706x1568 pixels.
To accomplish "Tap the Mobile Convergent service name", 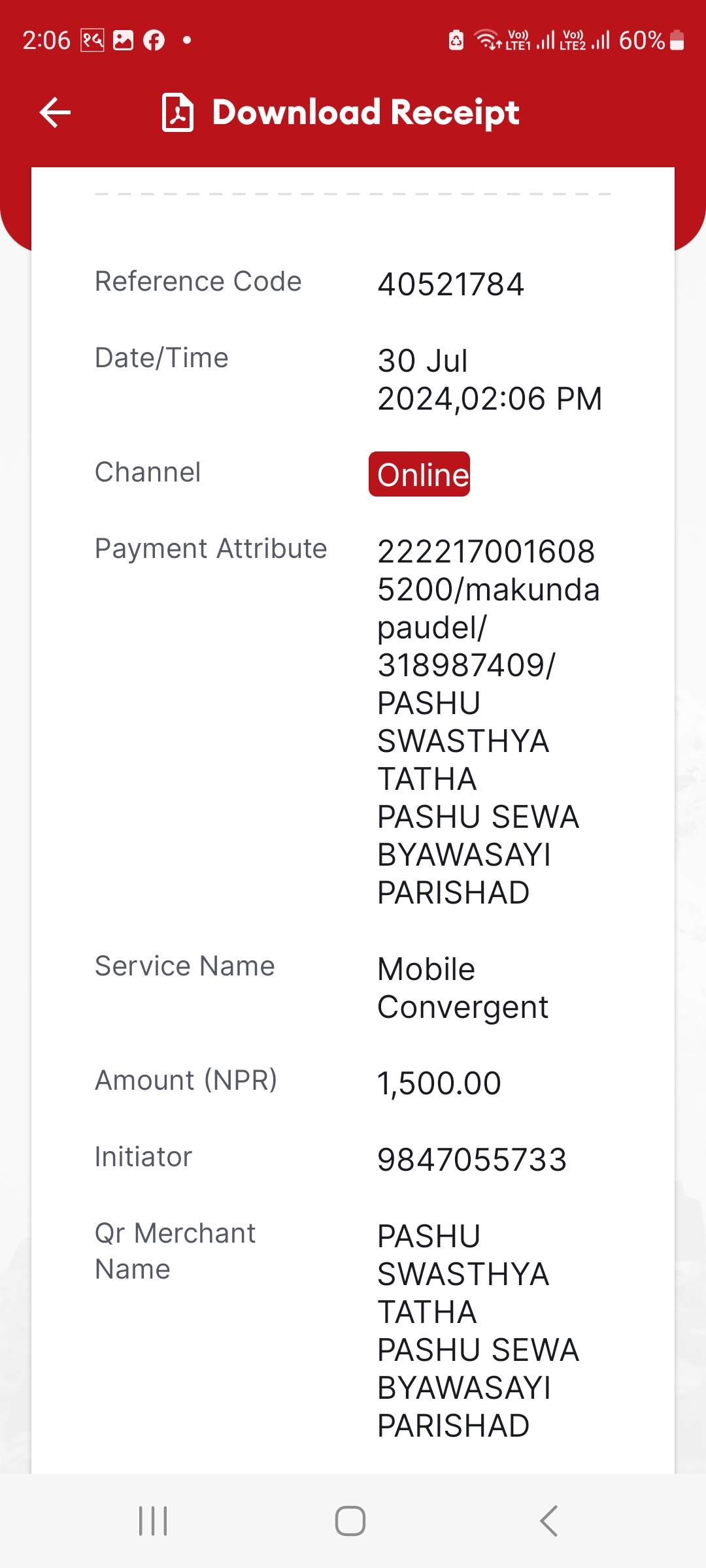I will click(x=463, y=988).
